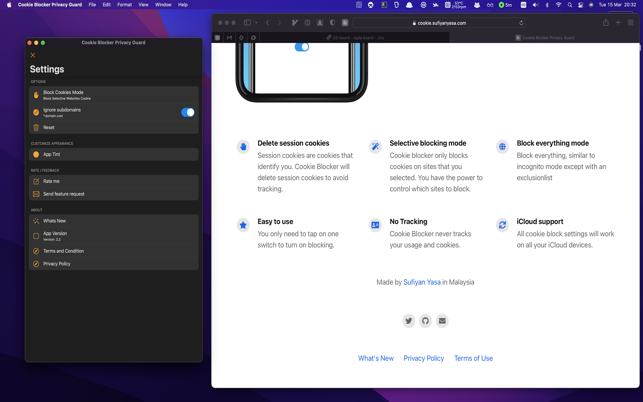Toggle the Ignore subdomains switch

[188, 112]
